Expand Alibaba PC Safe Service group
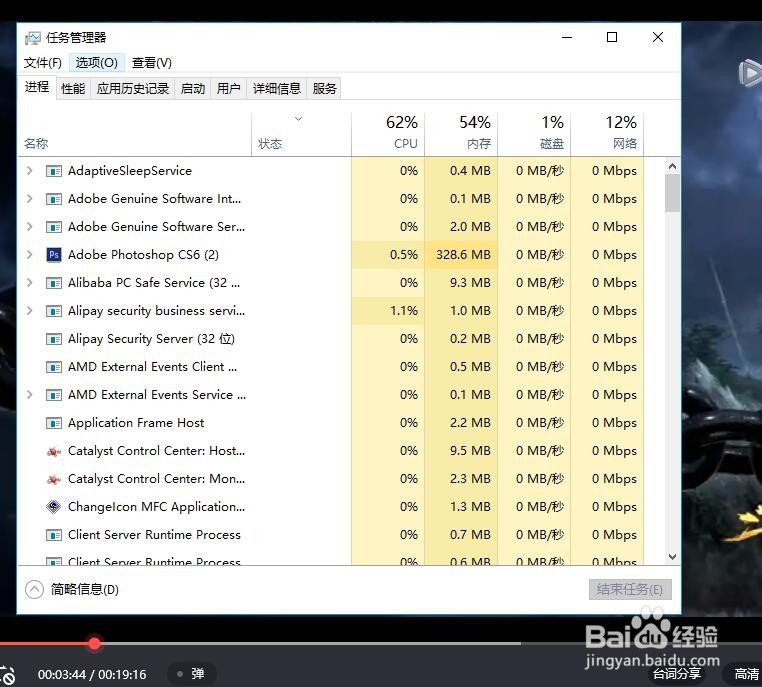The width and height of the screenshot is (762, 687). (30, 283)
